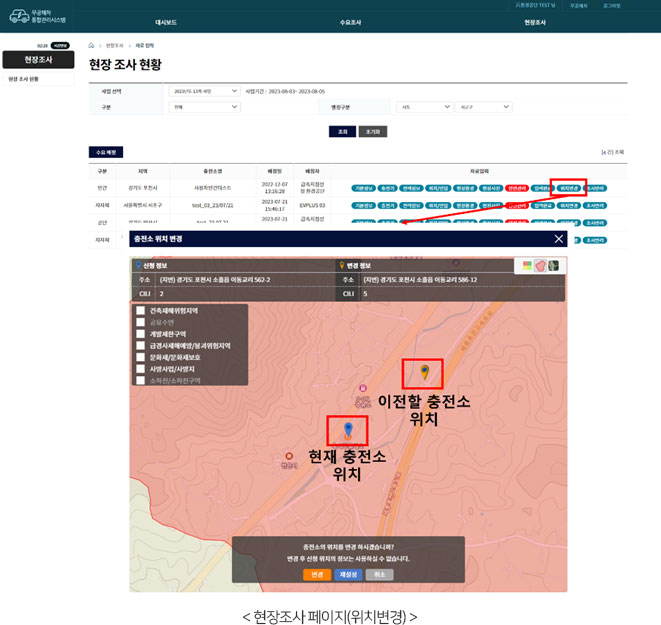Check the 개발제한구역 layer option
661x625 pixels.
[142, 334]
